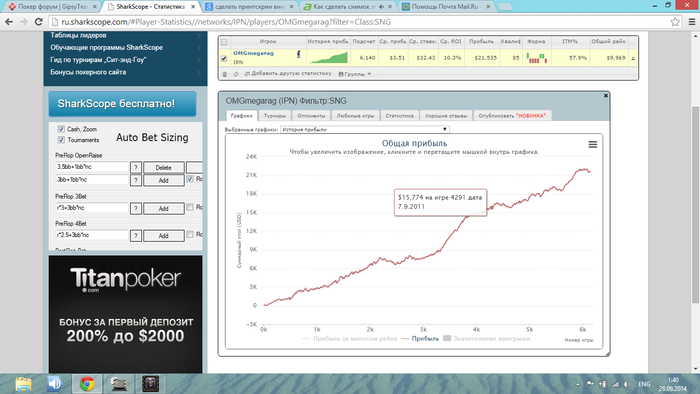
Task: Close the OMGmegarag graph panel
Action: [606, 95]
